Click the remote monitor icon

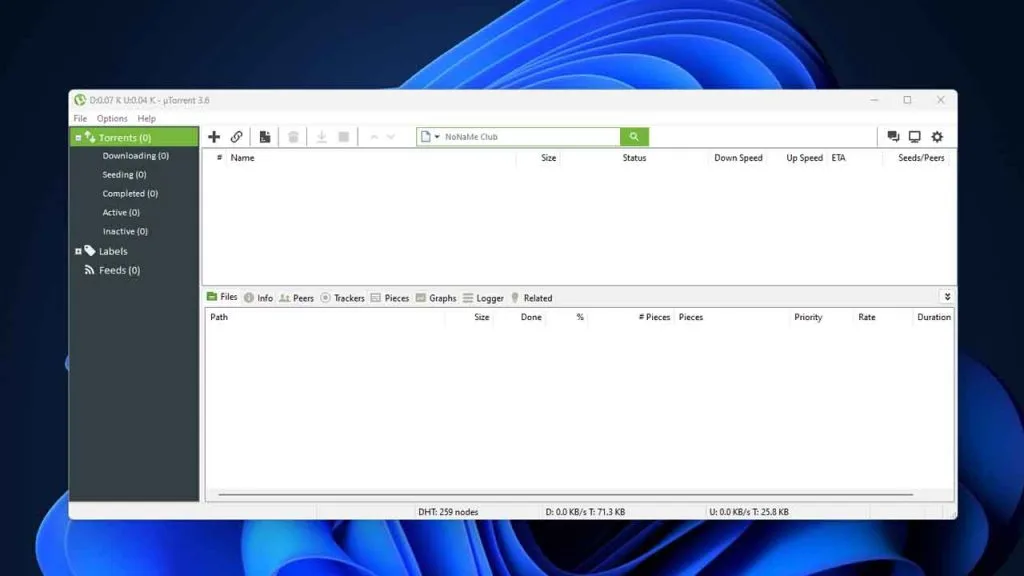[914, 136]
